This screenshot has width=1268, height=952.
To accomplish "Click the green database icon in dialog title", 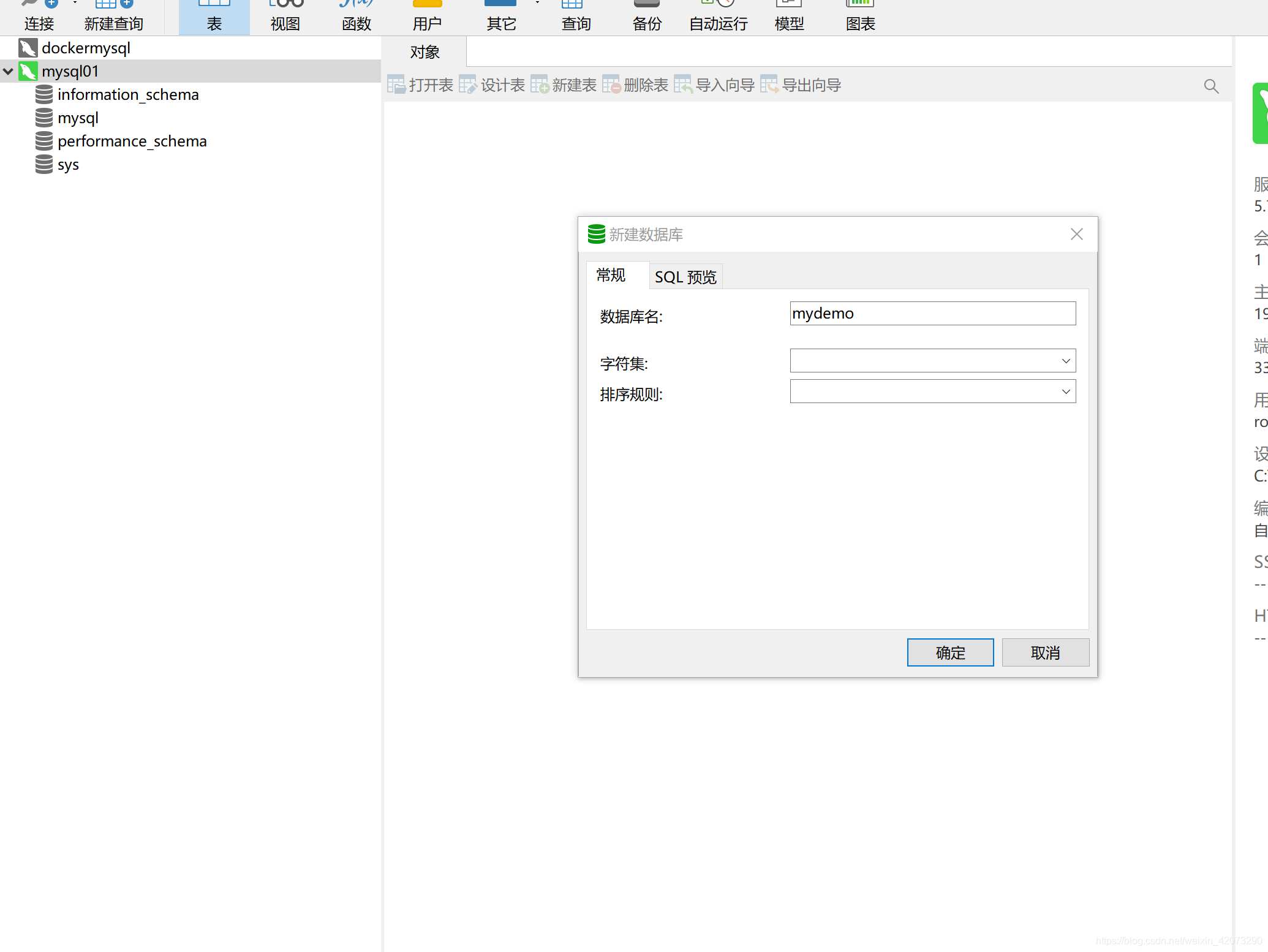I will pos(596,234).
